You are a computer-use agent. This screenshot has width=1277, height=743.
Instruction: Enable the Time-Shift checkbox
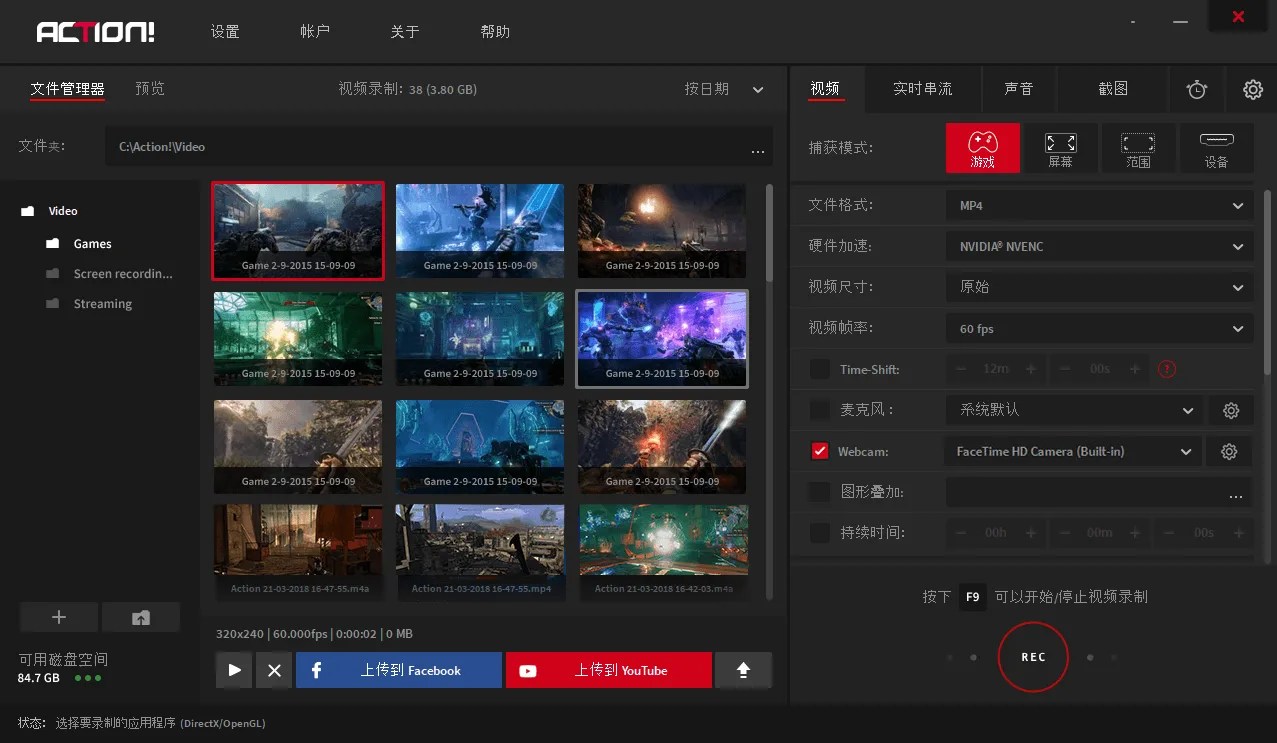[x=820, y=369]
